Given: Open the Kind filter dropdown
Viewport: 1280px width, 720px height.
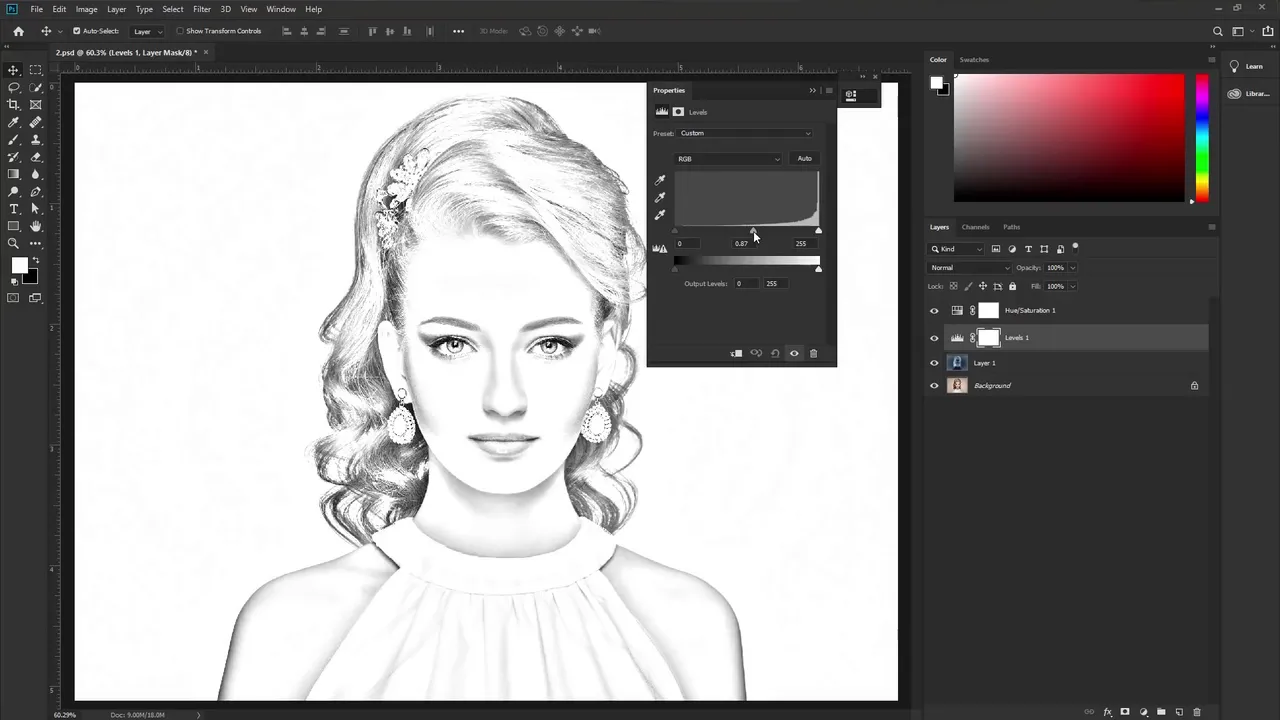Looking at the screenshot, I should pos(957,249).
